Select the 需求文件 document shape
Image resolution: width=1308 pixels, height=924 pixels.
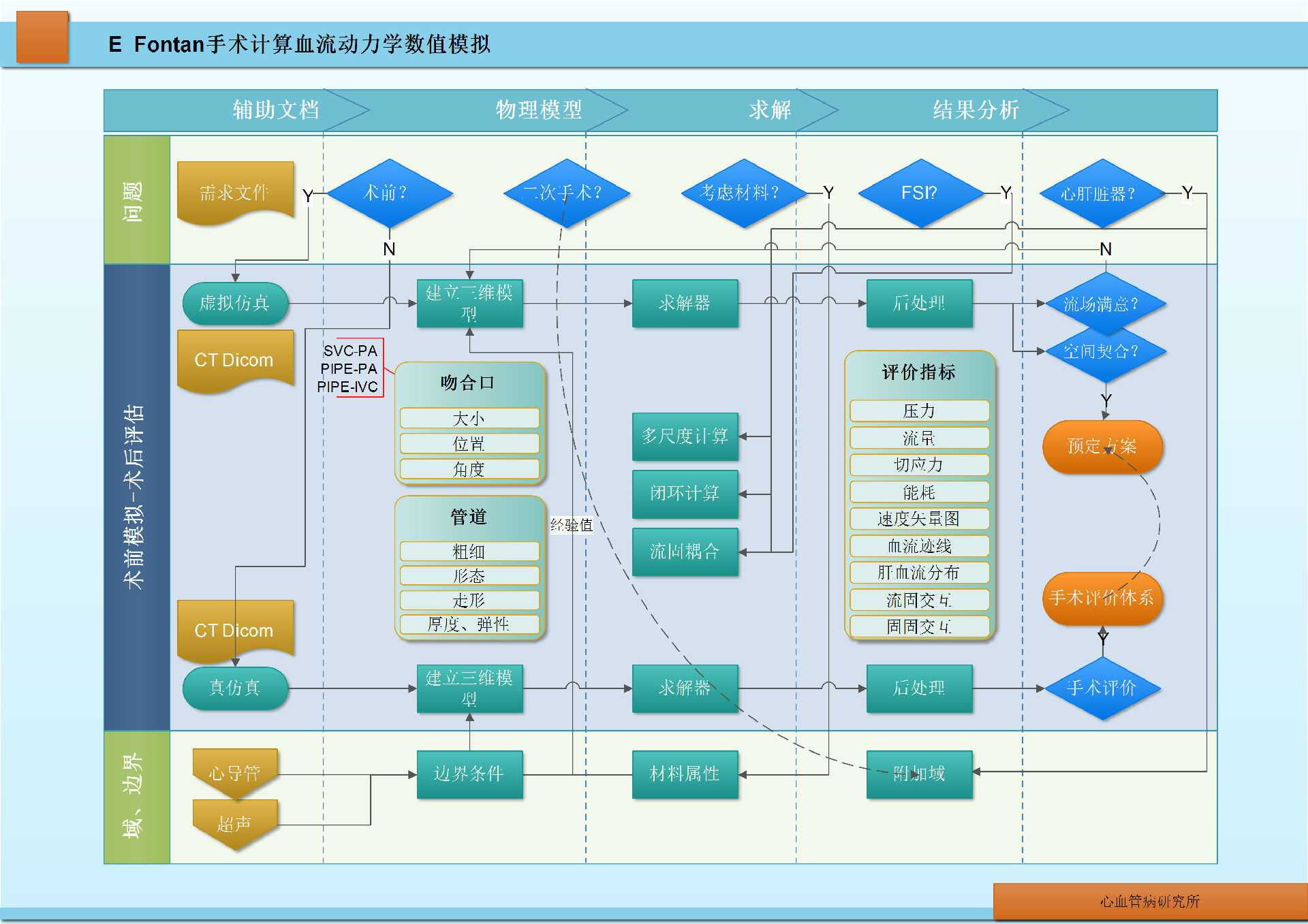click(235, 193)
